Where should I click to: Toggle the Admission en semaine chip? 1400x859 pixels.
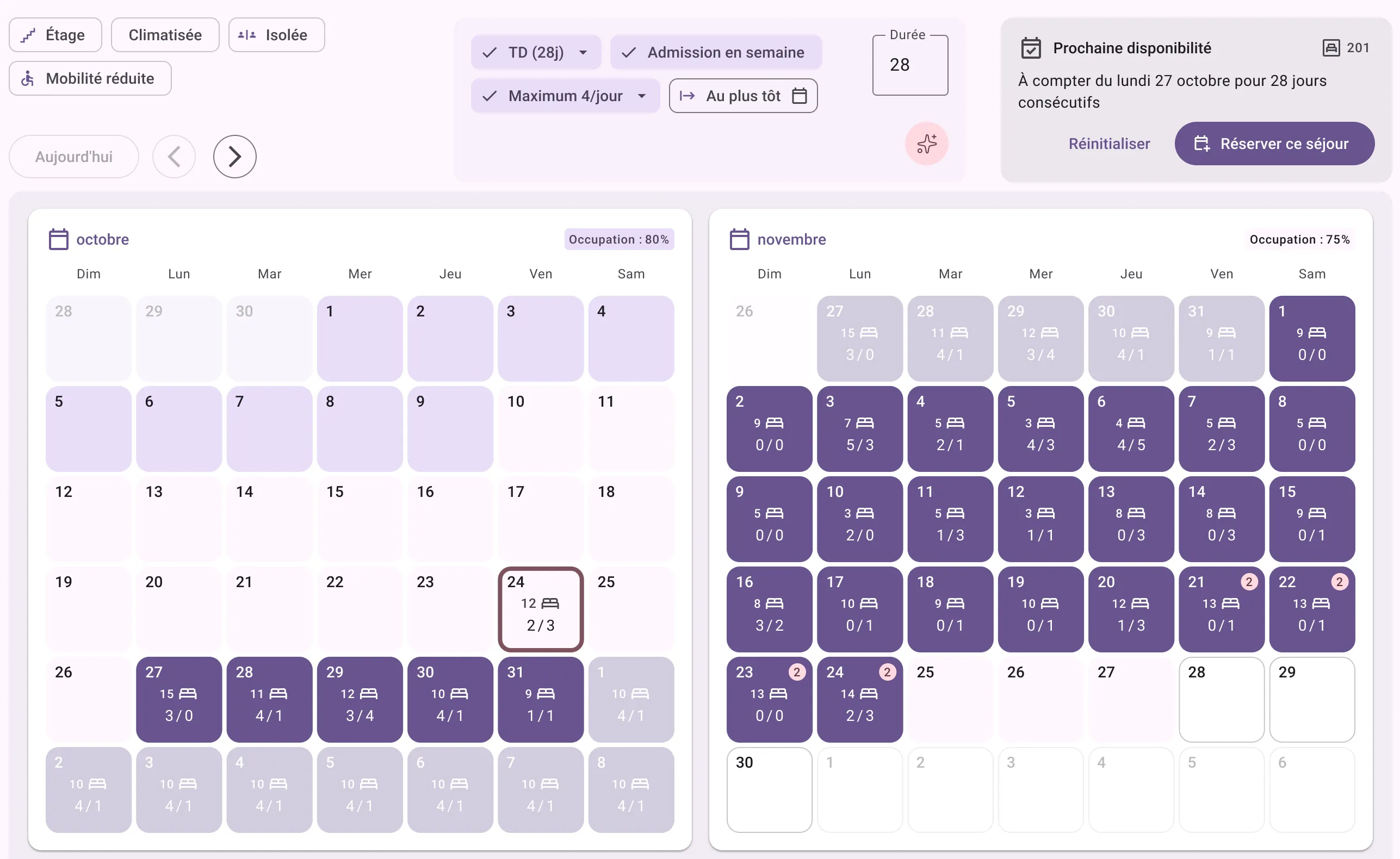716,52
